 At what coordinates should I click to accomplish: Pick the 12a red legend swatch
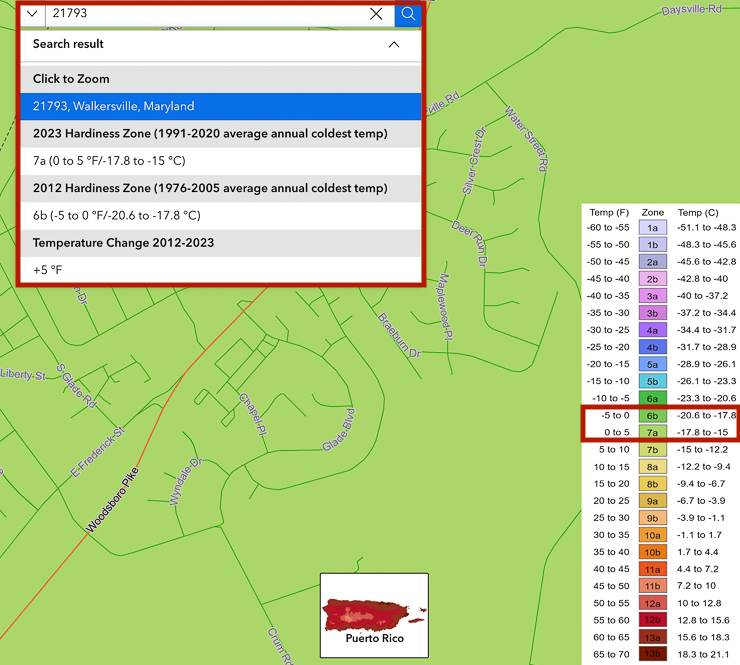tap(652, 603)
